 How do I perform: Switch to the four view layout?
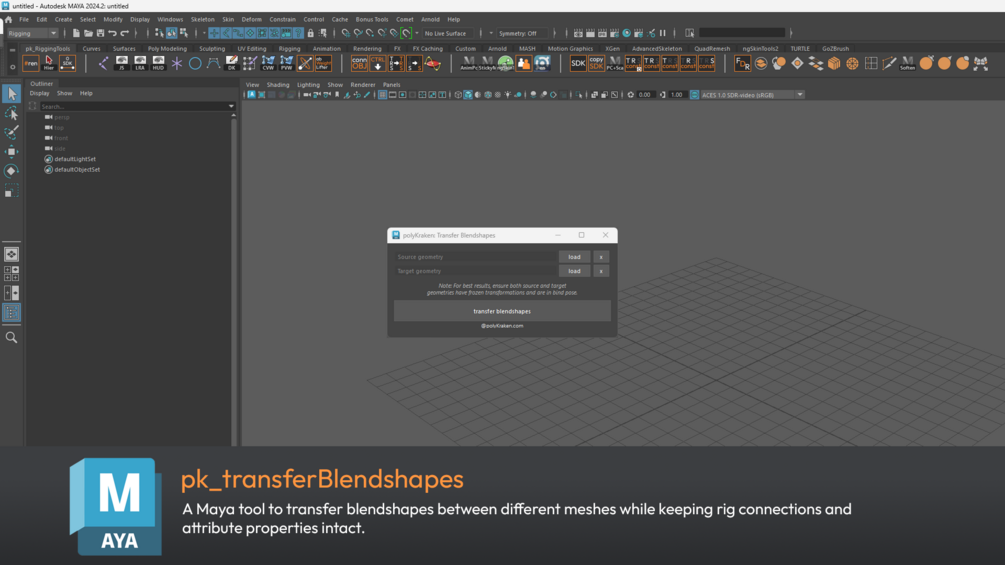(x=12, y=274)
